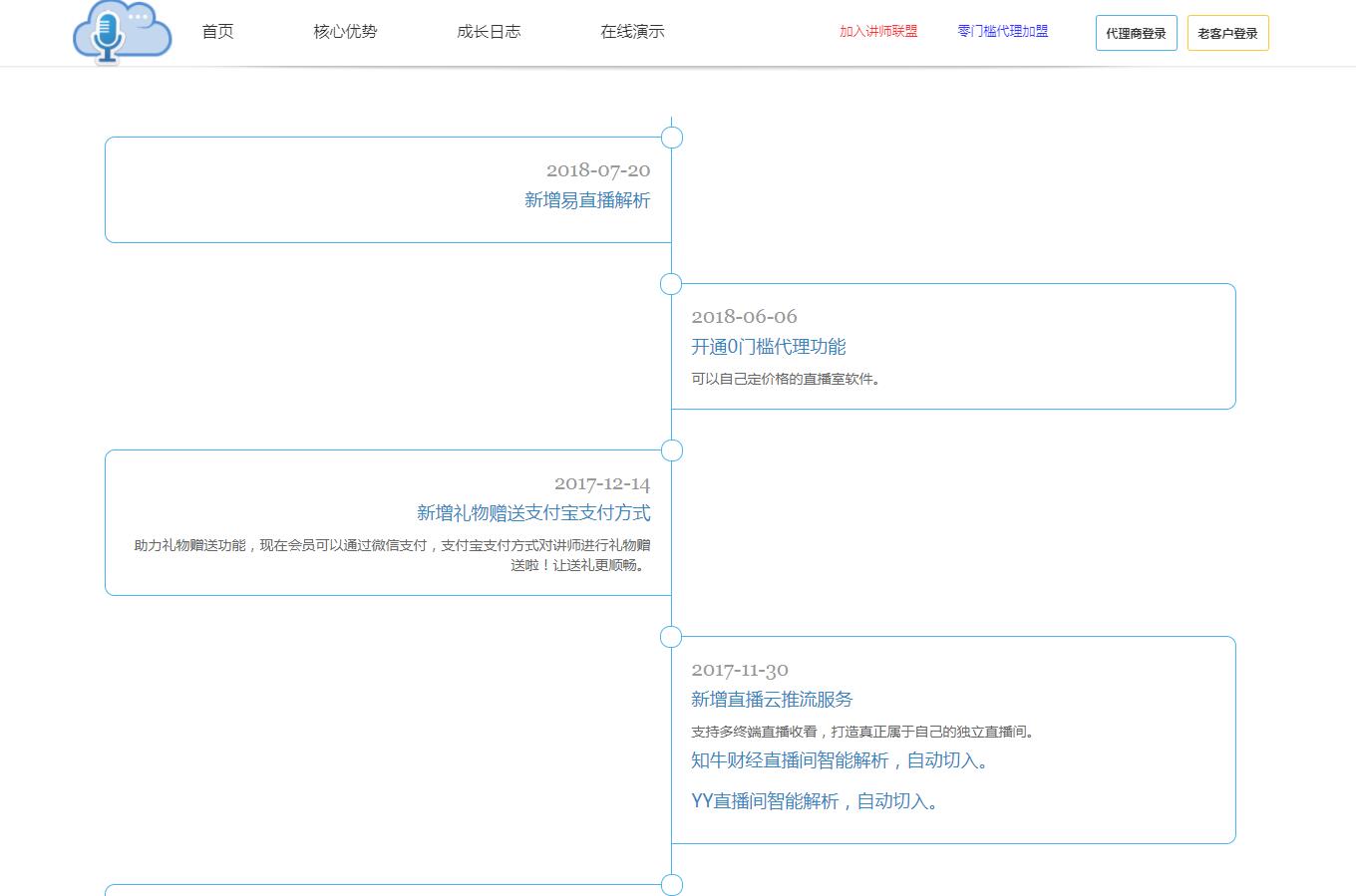Screen dimensions: 1356x896
Task: Click the 新增直播云推流服务 title
Action: tap(772, 700)
